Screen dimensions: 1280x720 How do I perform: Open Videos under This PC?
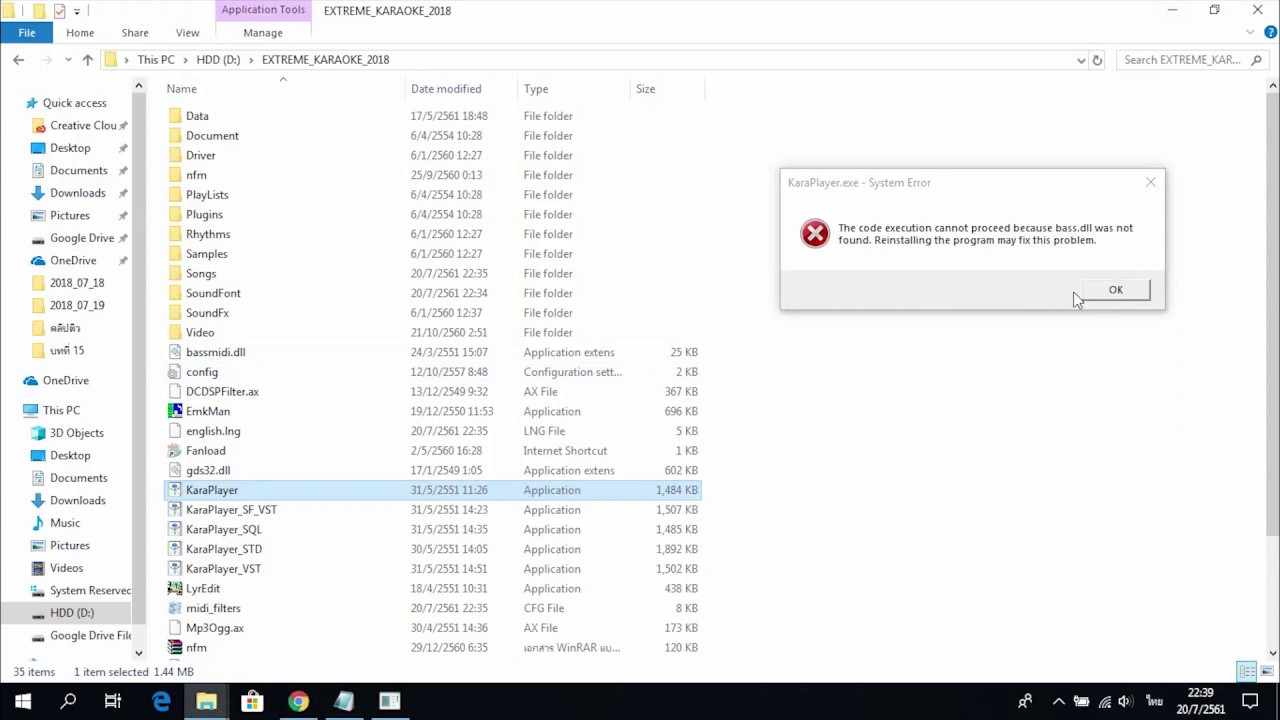click(66, 568)
